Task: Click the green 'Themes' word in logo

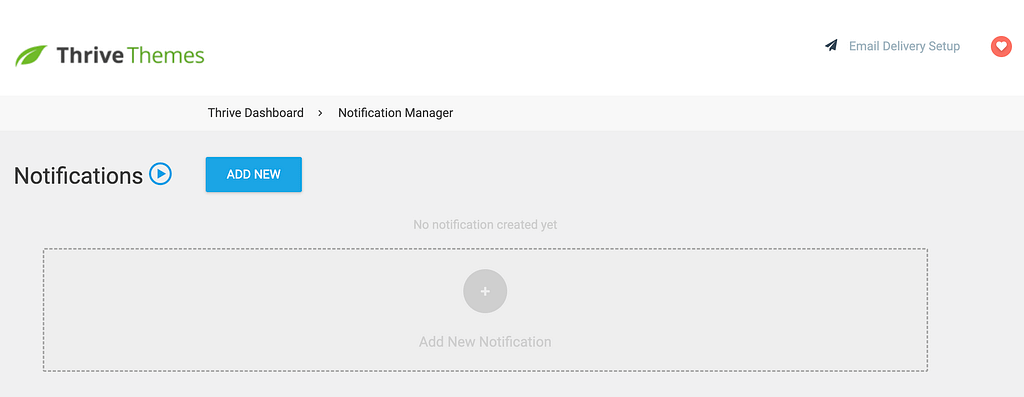Action: tap(166, 56)
